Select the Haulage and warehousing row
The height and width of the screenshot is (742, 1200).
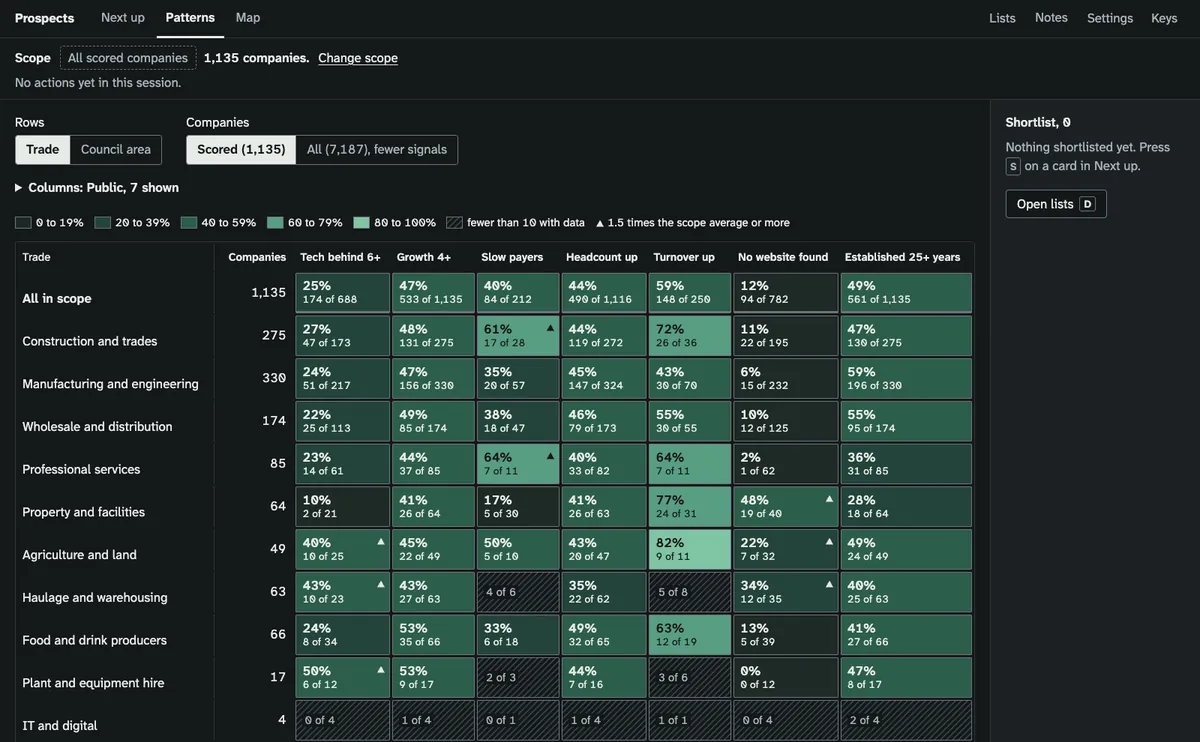pos(95,598)
